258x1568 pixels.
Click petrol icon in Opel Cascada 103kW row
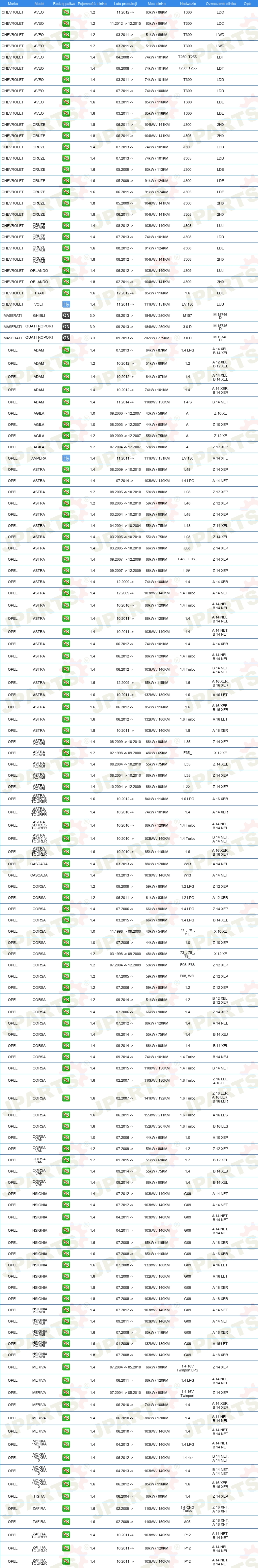tap(66, 875)
